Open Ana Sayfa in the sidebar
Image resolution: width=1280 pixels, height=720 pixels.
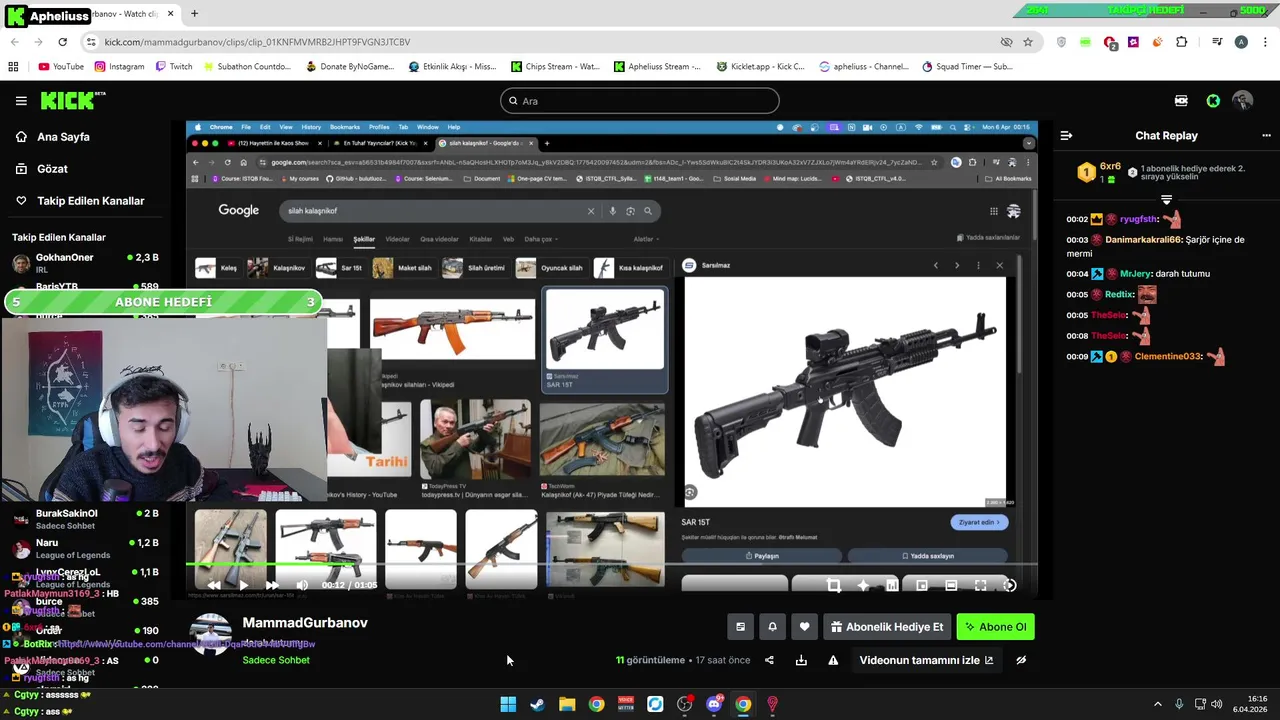(x=63, y=137)
